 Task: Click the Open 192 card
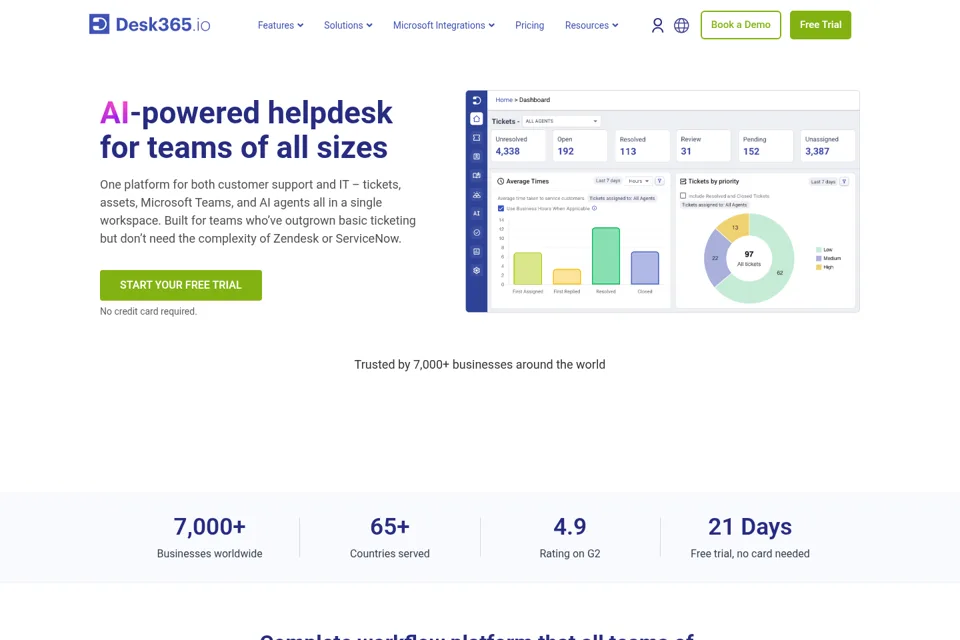tap(580, 146)
